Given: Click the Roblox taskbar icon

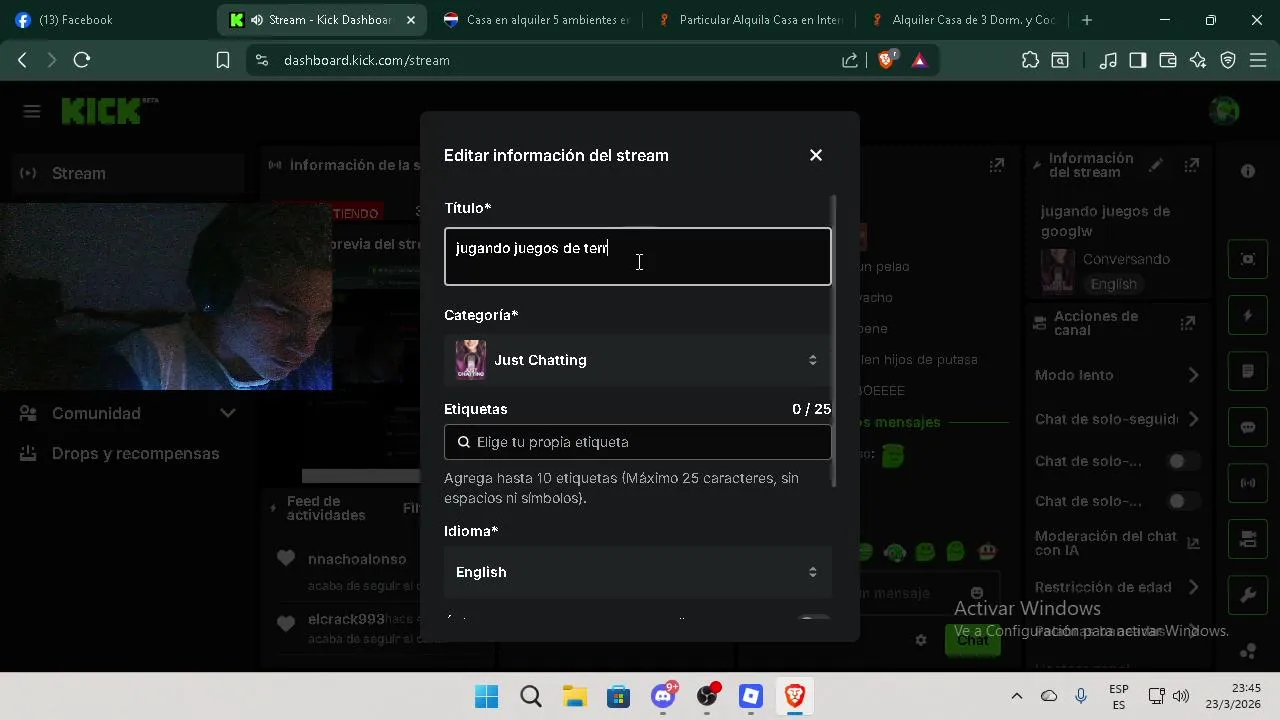Looking at the screenshot, I should [x=751, y=696].
